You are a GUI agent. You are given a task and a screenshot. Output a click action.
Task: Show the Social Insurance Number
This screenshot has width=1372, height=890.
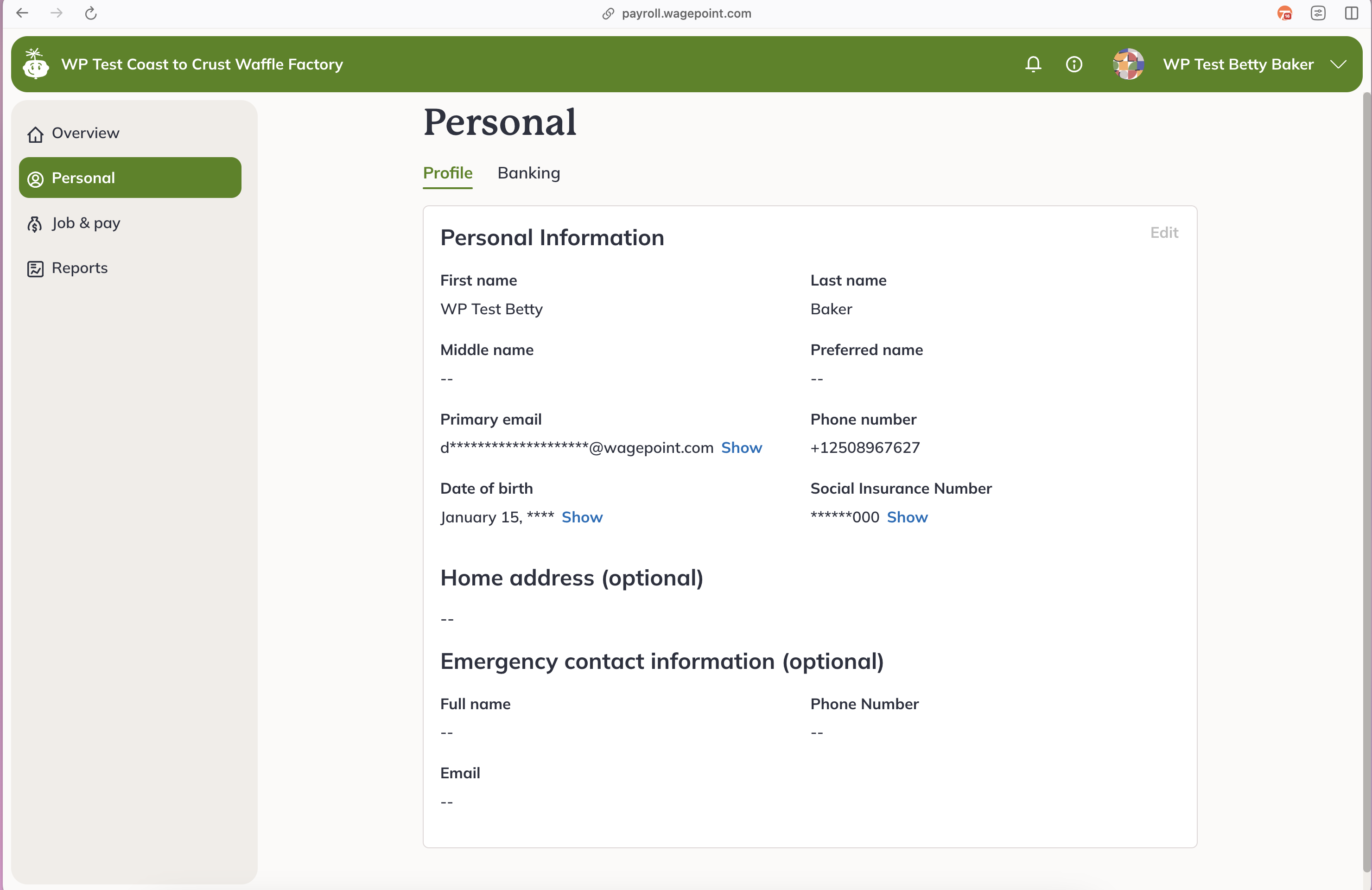[907, 517]
